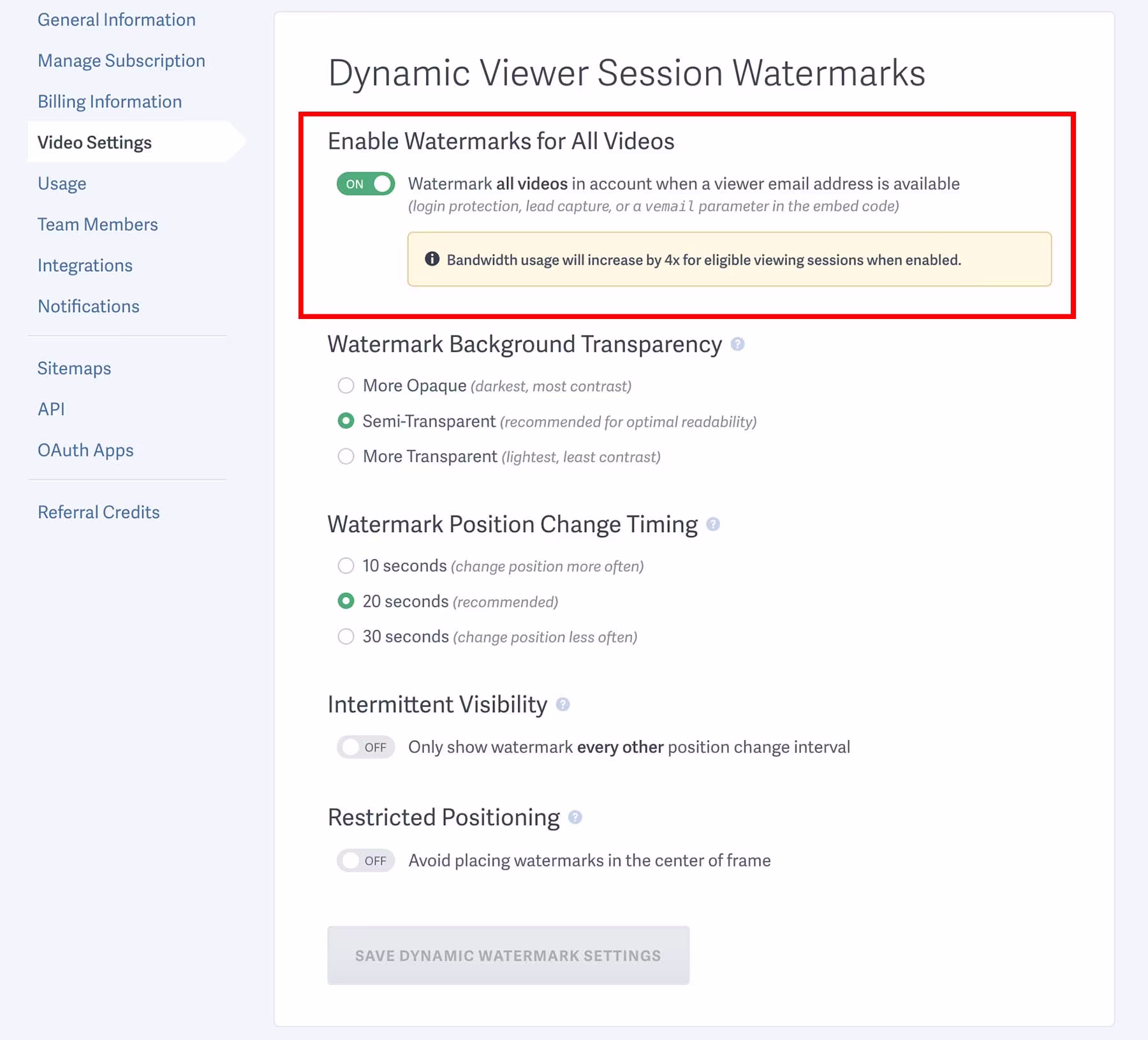Click info icon in bandwidth usage notice
The image size is (1148, 1040).
pyautogui.click(x=432, y=259)
